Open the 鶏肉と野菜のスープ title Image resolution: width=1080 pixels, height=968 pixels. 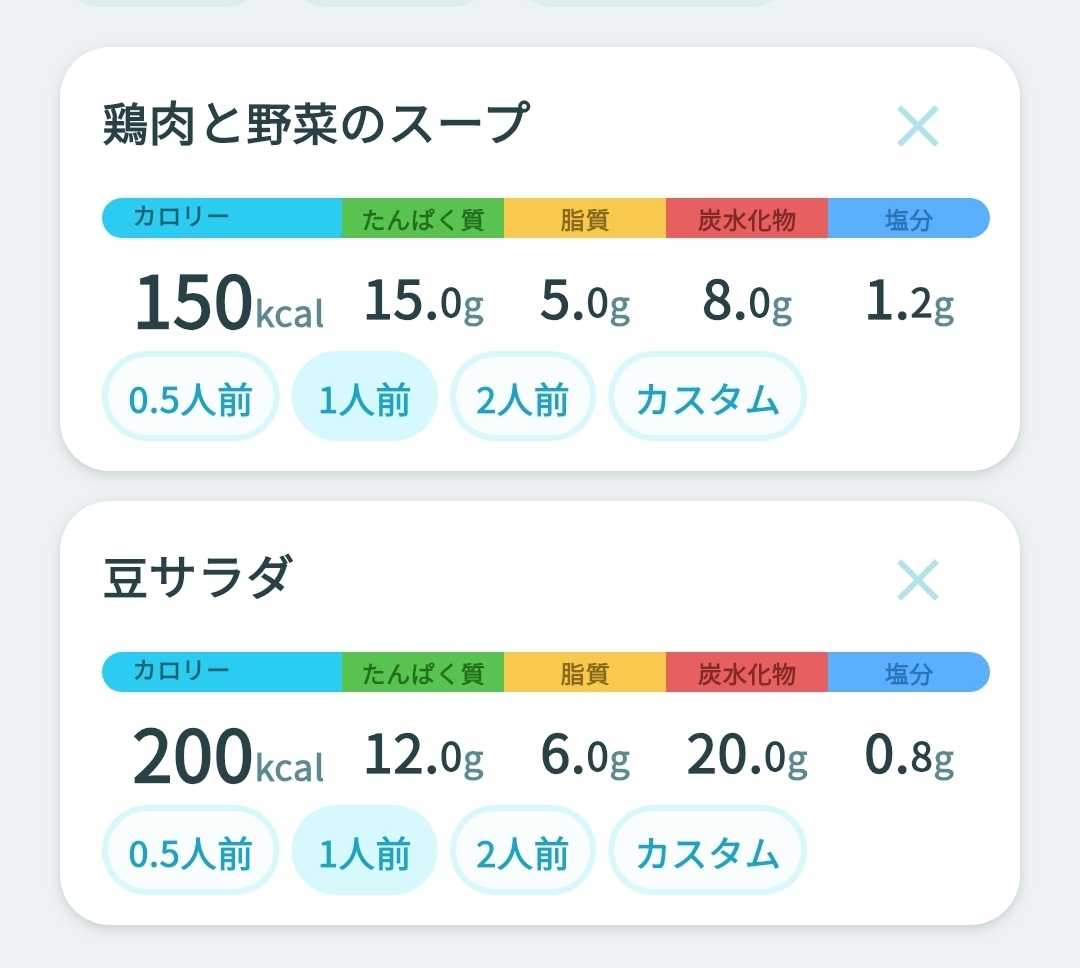tap(316, 124)
